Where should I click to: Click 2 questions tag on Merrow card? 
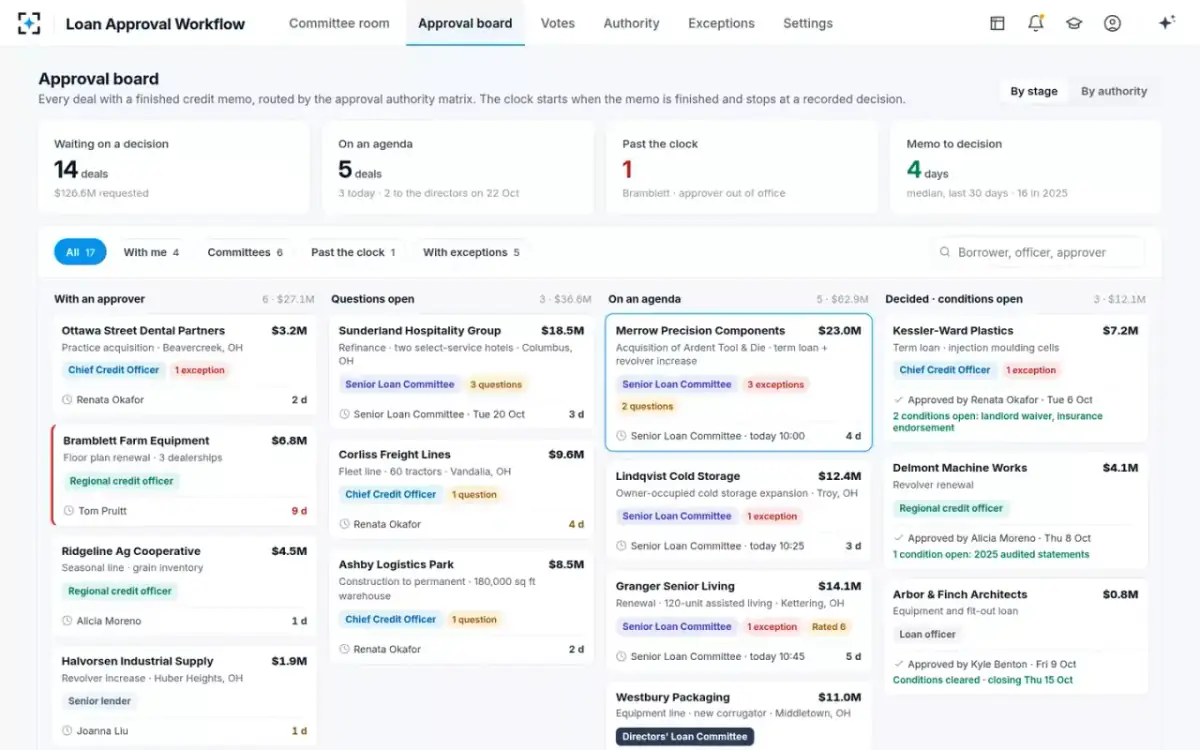[648, 406]
